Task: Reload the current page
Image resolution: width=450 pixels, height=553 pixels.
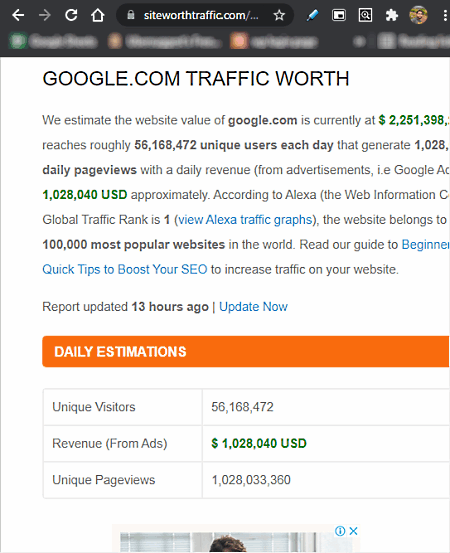Action: point(71,15)
